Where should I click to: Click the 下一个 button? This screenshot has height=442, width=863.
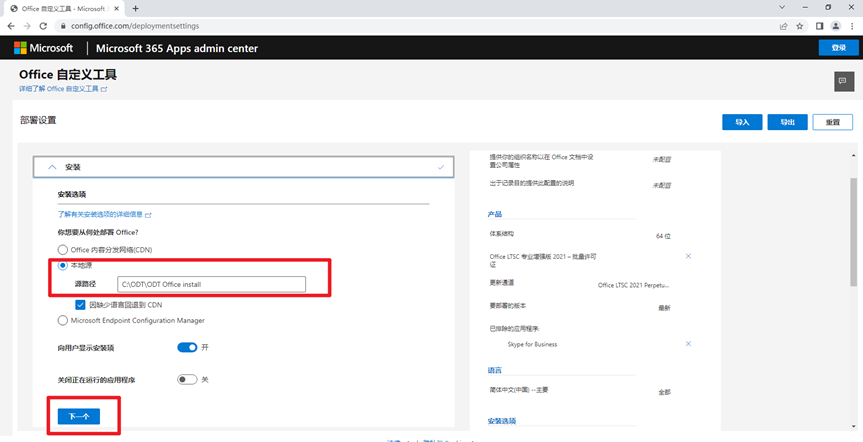[x=78, y=416]
